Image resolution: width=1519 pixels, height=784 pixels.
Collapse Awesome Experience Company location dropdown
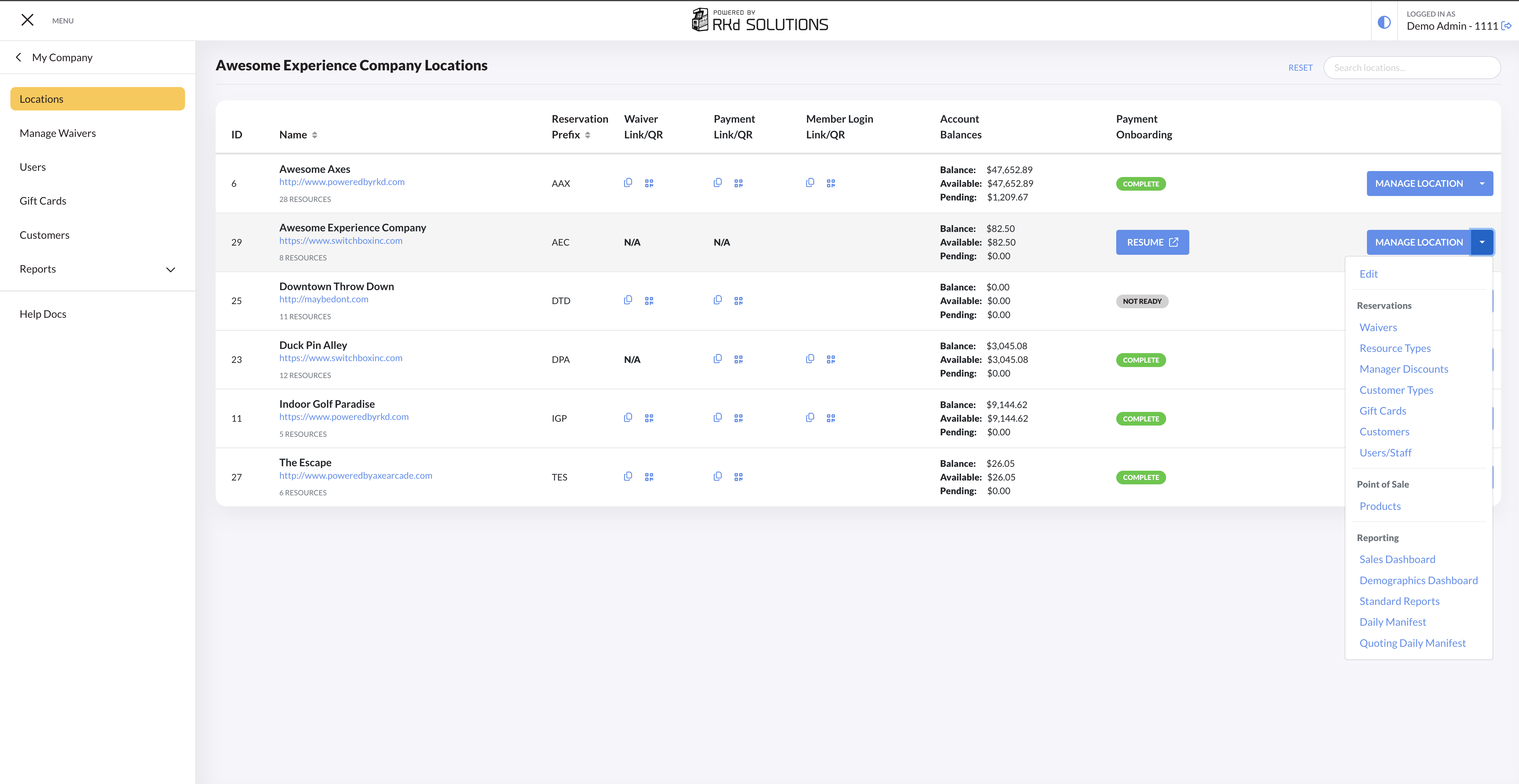point(1482,242)
